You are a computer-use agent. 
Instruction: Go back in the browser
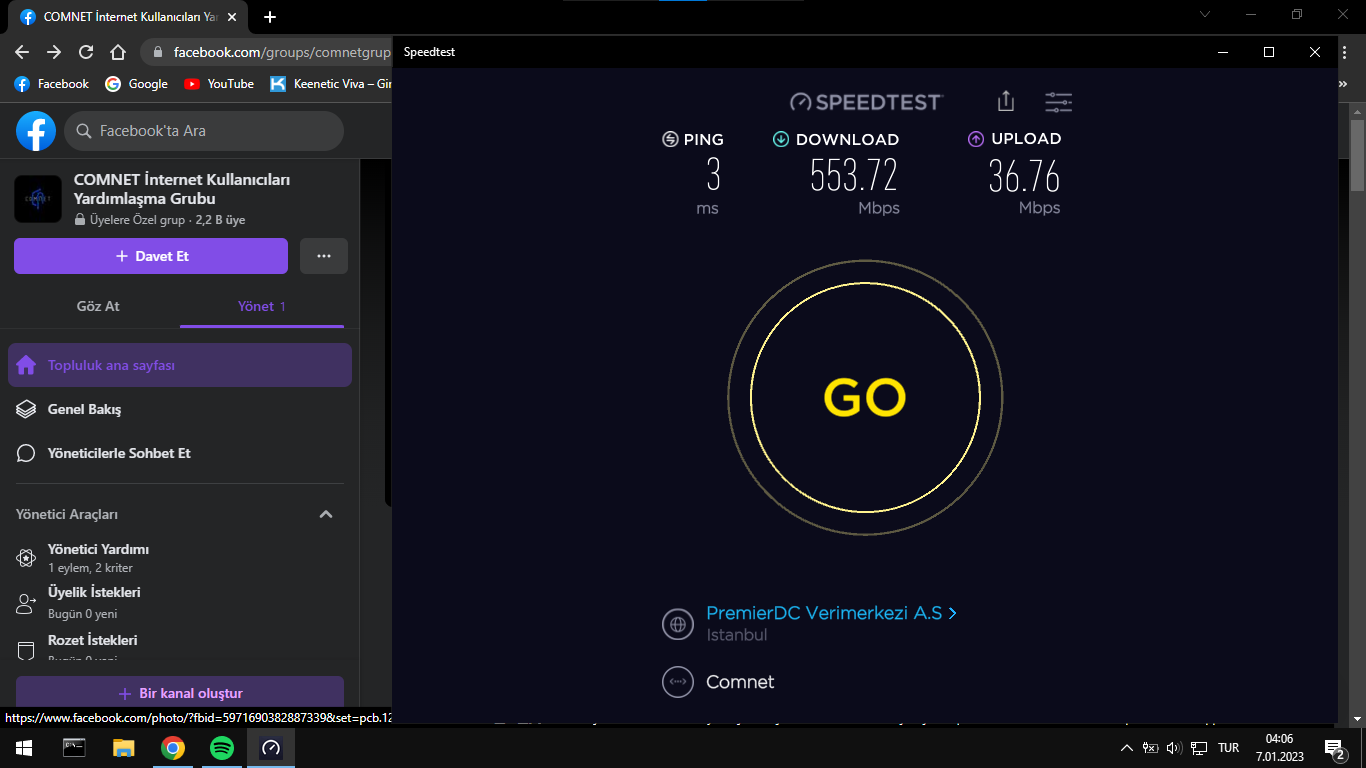coord(22,52)
